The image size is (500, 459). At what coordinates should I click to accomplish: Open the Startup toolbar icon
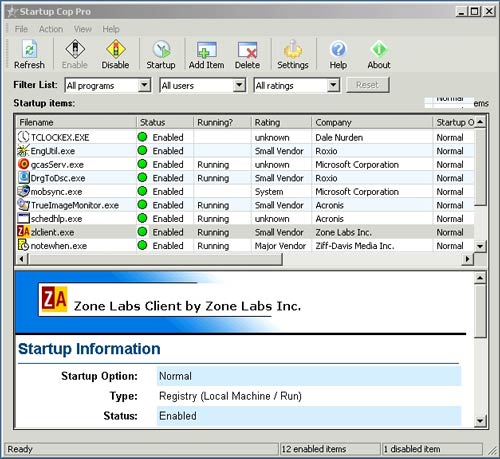coord(161,49)
